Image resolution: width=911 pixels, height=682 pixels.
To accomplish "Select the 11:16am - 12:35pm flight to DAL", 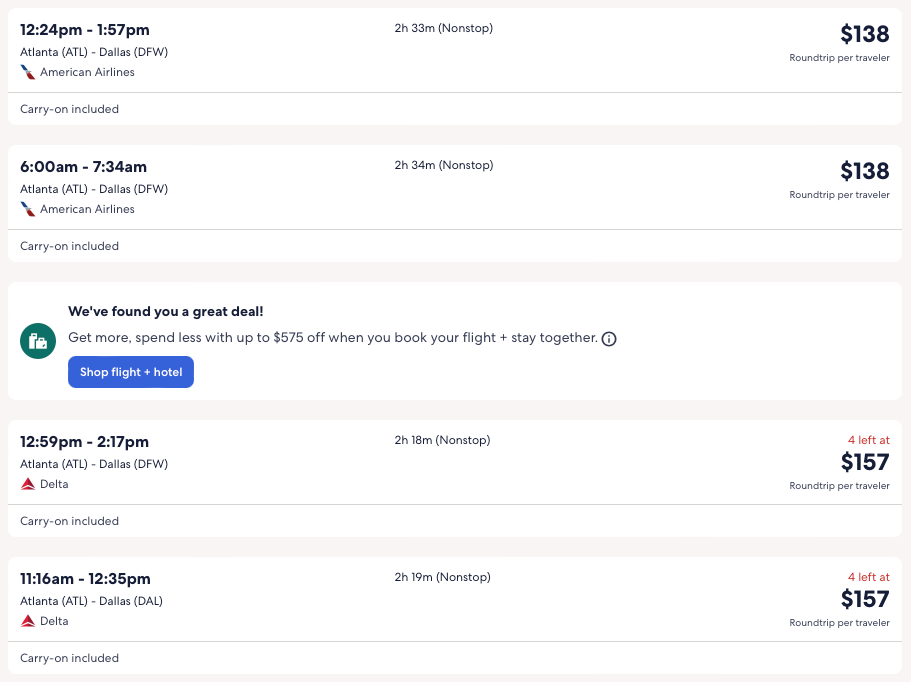I will coord(85,579).
